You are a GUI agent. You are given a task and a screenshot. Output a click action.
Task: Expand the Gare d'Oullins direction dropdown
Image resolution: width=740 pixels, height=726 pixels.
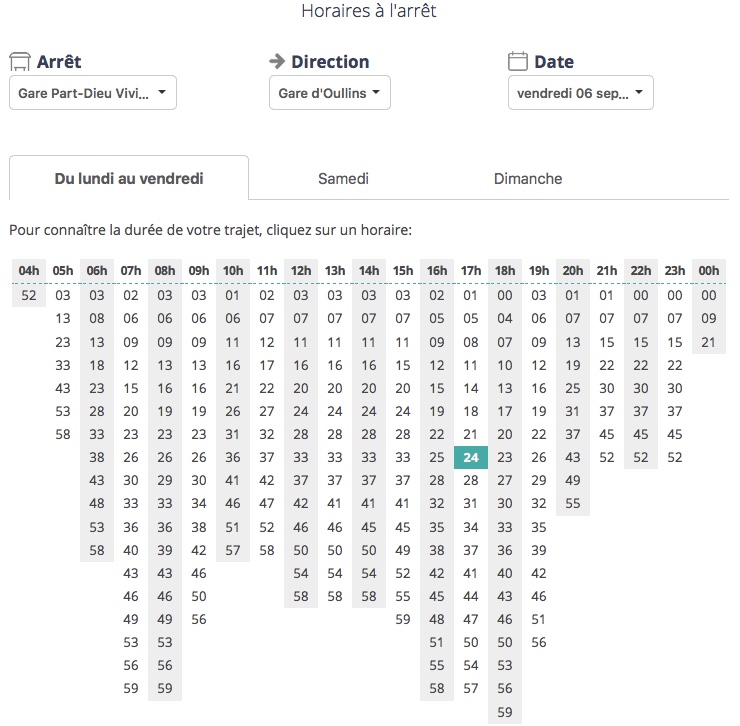pos(329,94)
